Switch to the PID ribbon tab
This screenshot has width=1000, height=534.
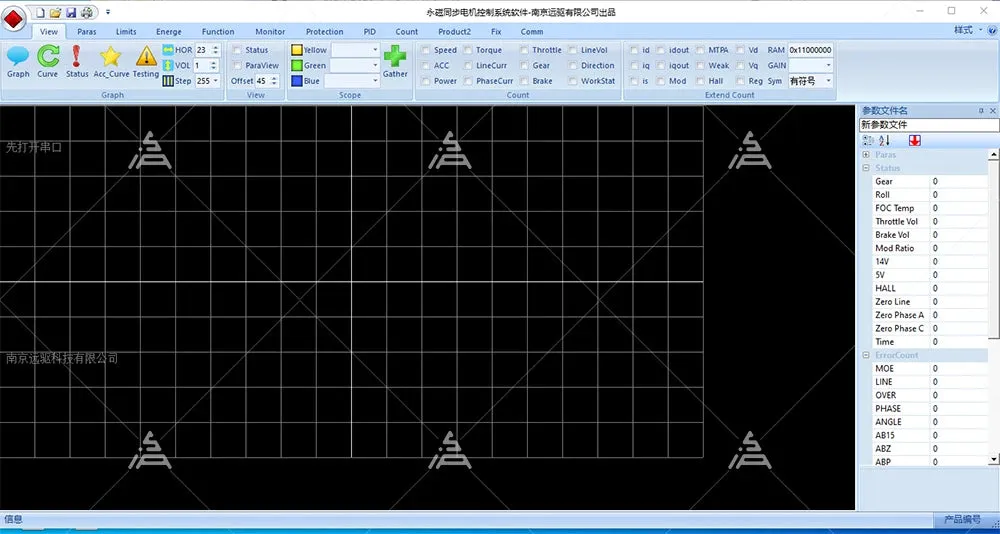tap(370, 31)
